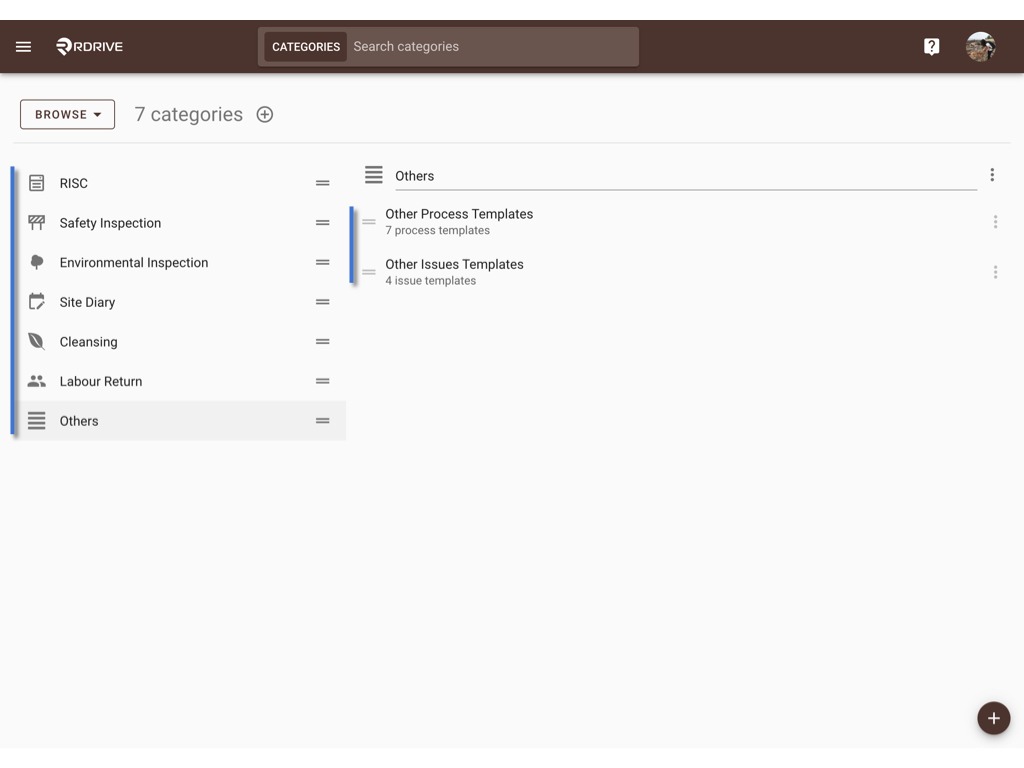Click the RDRIVE logo

tap(89, 46)
